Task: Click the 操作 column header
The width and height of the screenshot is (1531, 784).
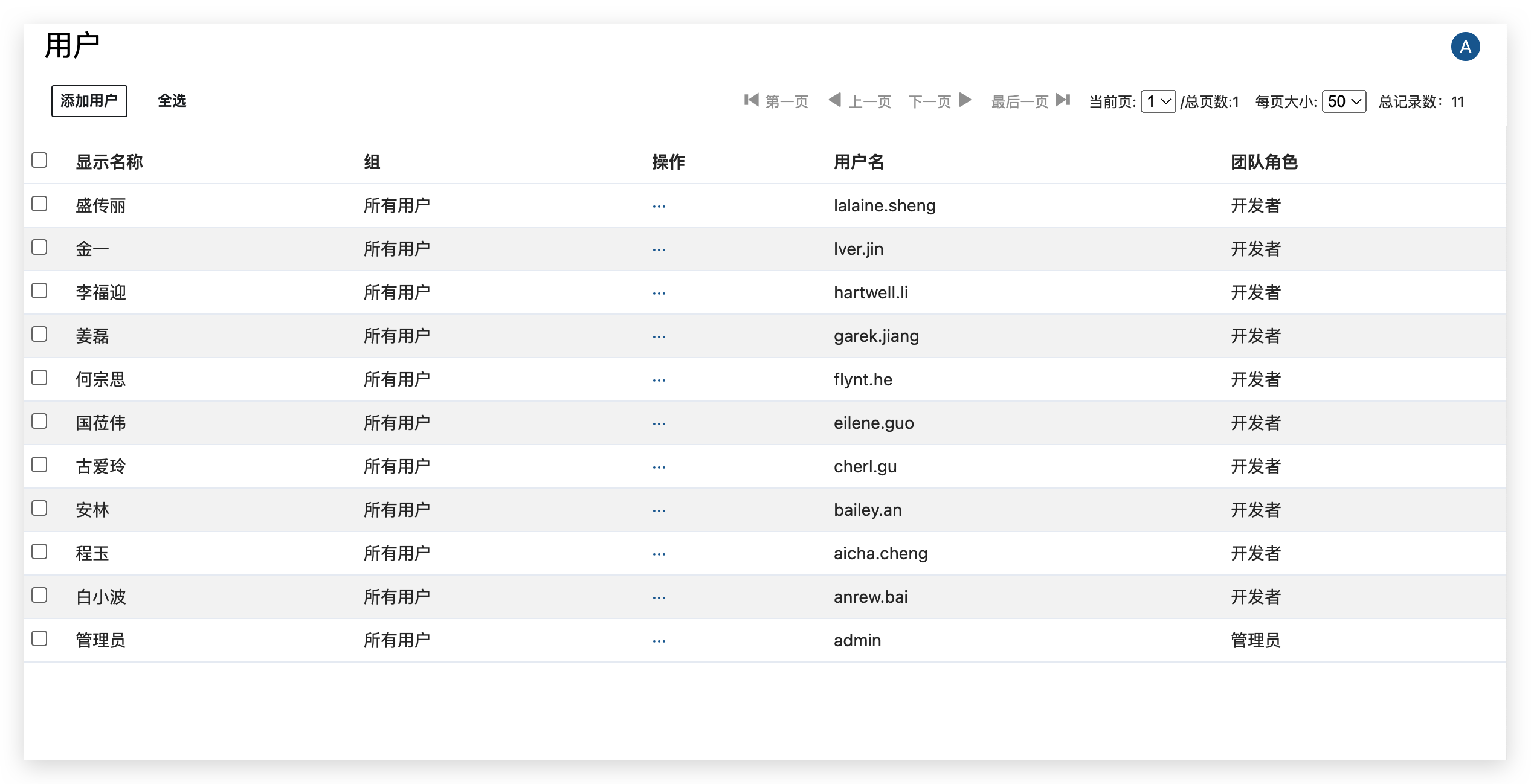Action: 669,162
